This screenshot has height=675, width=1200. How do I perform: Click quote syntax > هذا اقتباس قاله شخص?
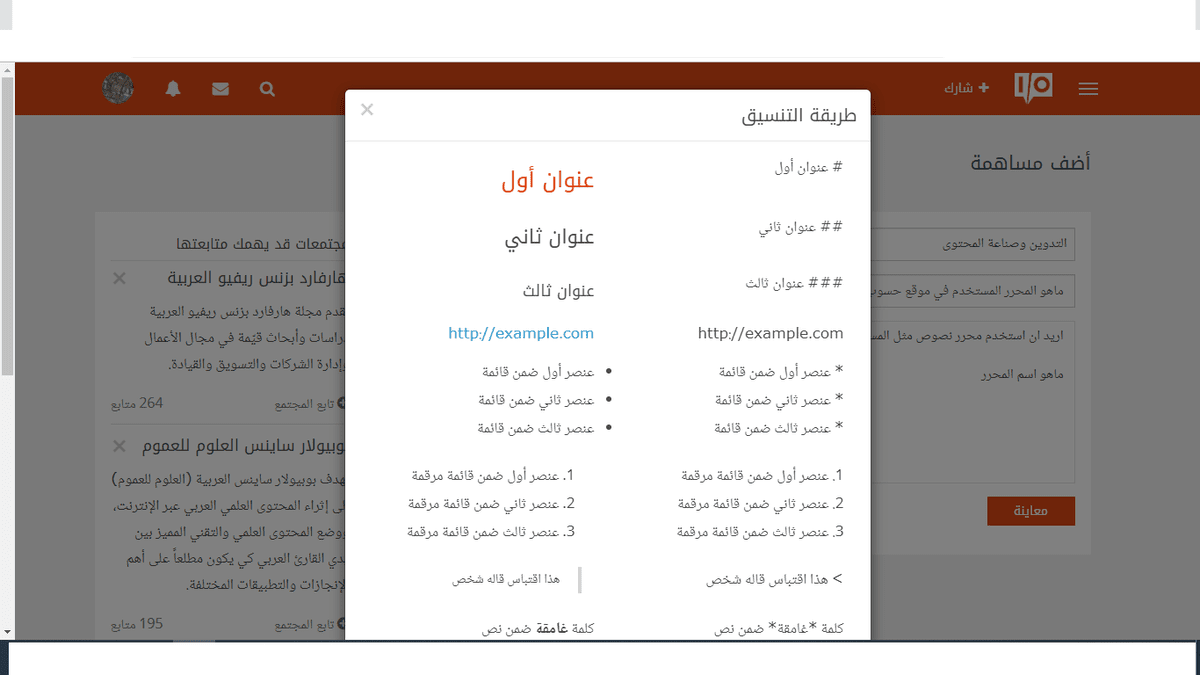coord(775,579)
